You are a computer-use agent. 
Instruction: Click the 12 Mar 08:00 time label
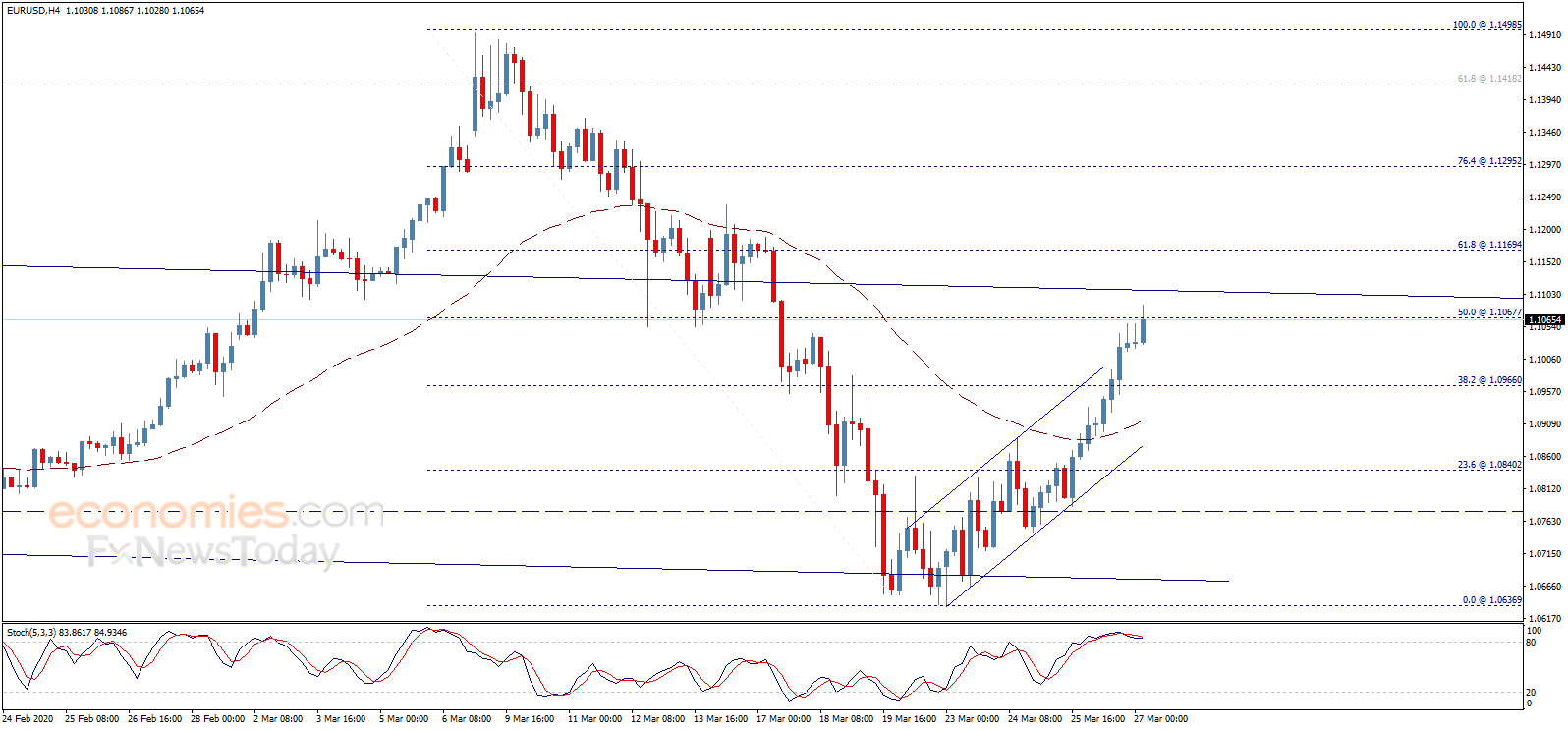[x=657, y=719]
